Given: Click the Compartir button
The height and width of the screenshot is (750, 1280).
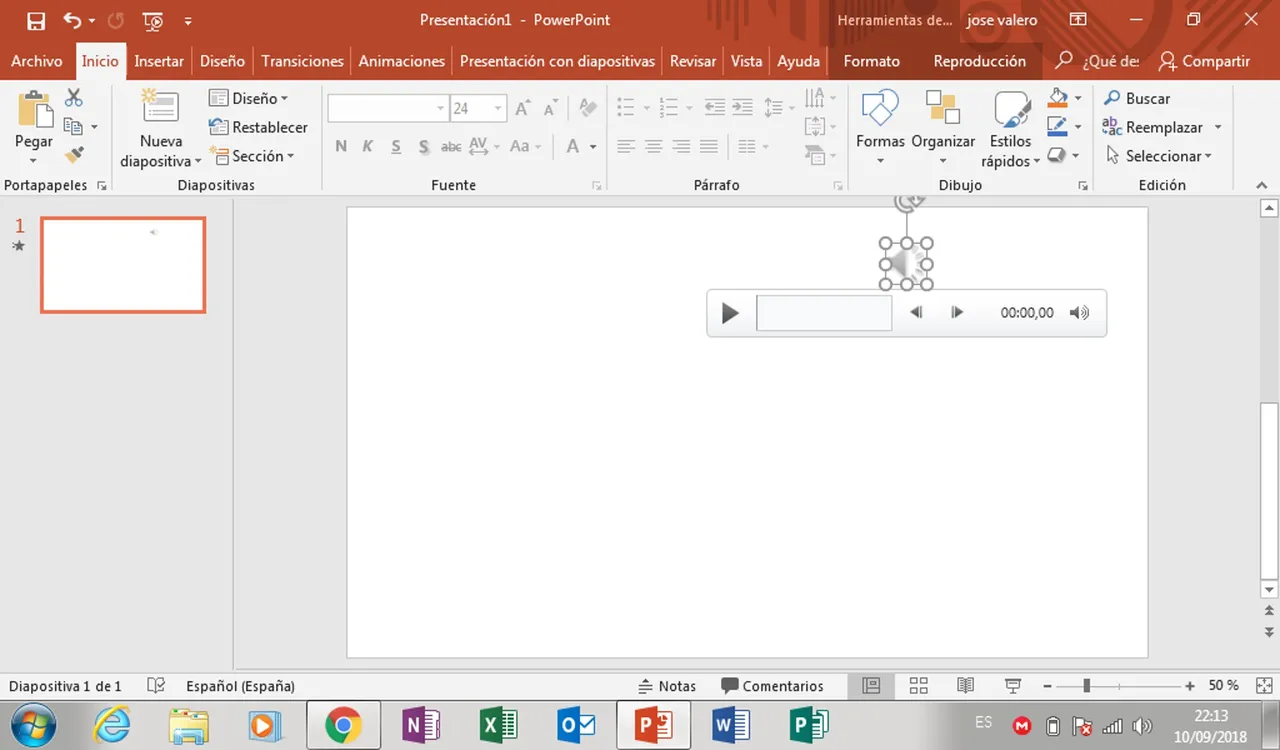Looking at the screenshot, I should [x=1204, y=61].
